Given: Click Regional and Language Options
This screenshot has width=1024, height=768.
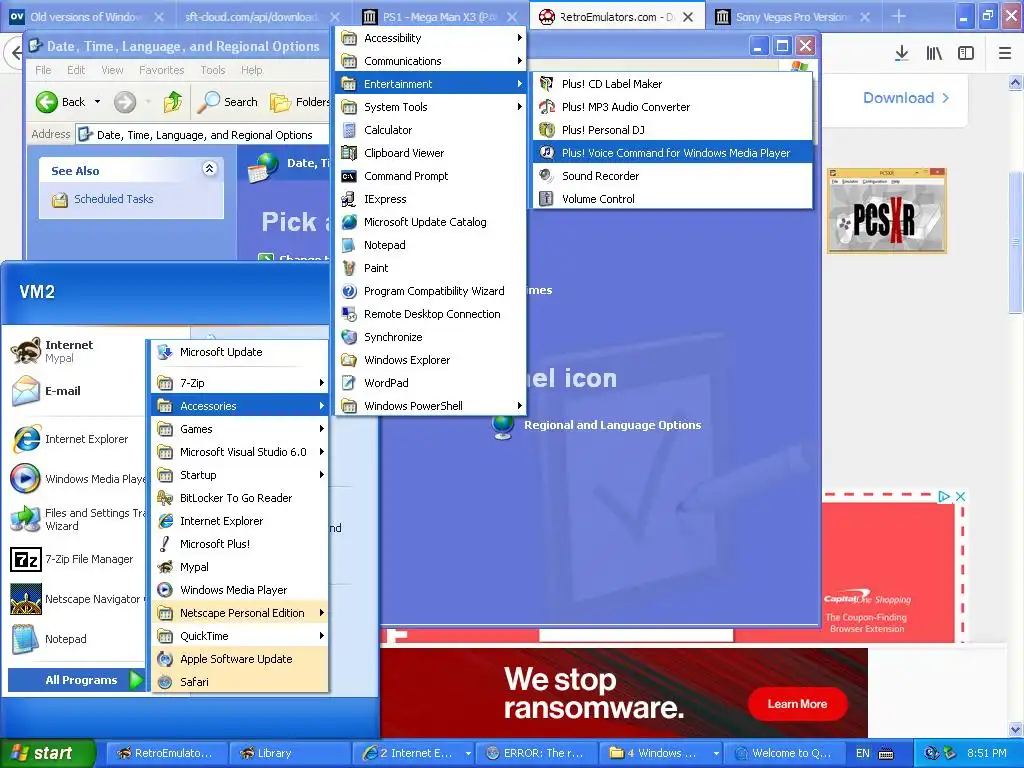Looking at the screenshot, I should click(x=612, y=425).
